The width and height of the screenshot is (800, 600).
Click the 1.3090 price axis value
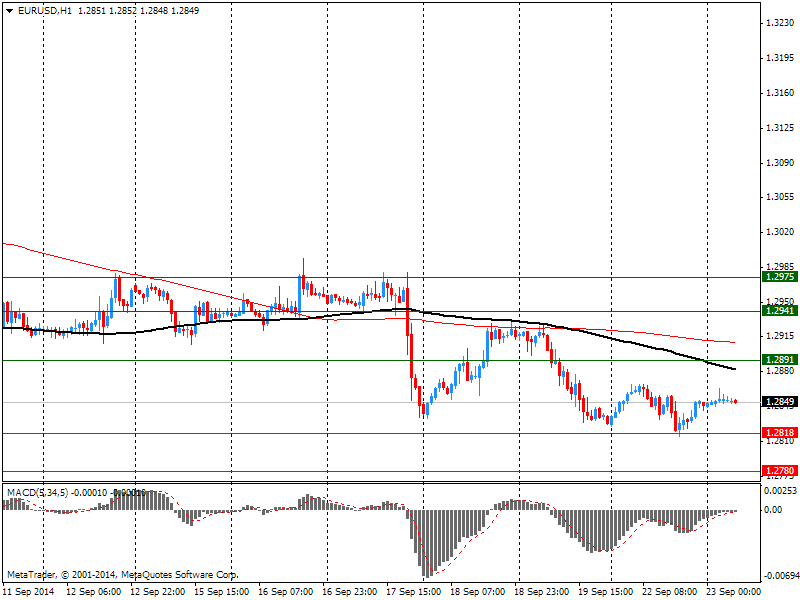click(x=780, y=163)
